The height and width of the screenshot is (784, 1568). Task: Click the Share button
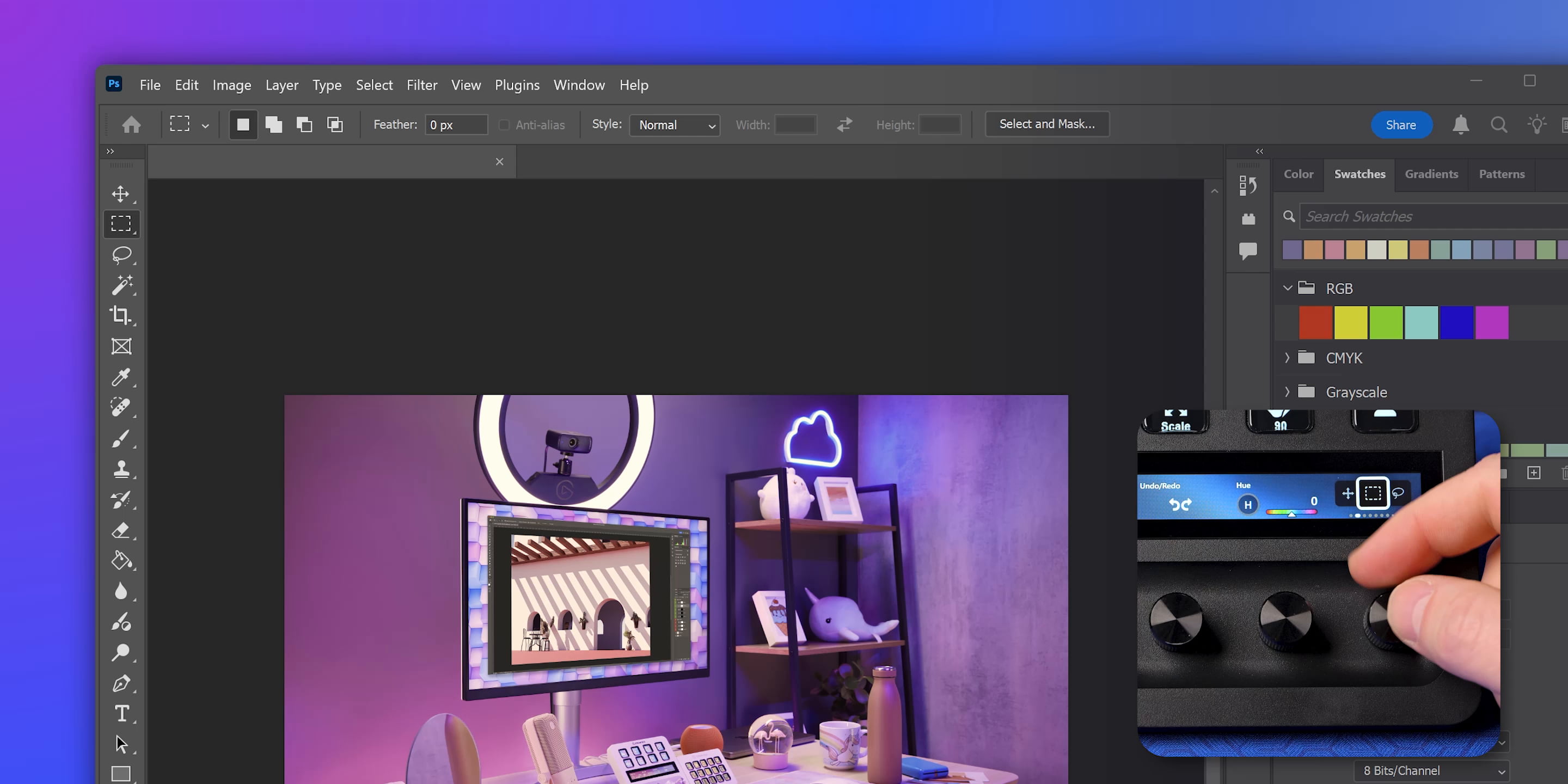pos(1401,125)
